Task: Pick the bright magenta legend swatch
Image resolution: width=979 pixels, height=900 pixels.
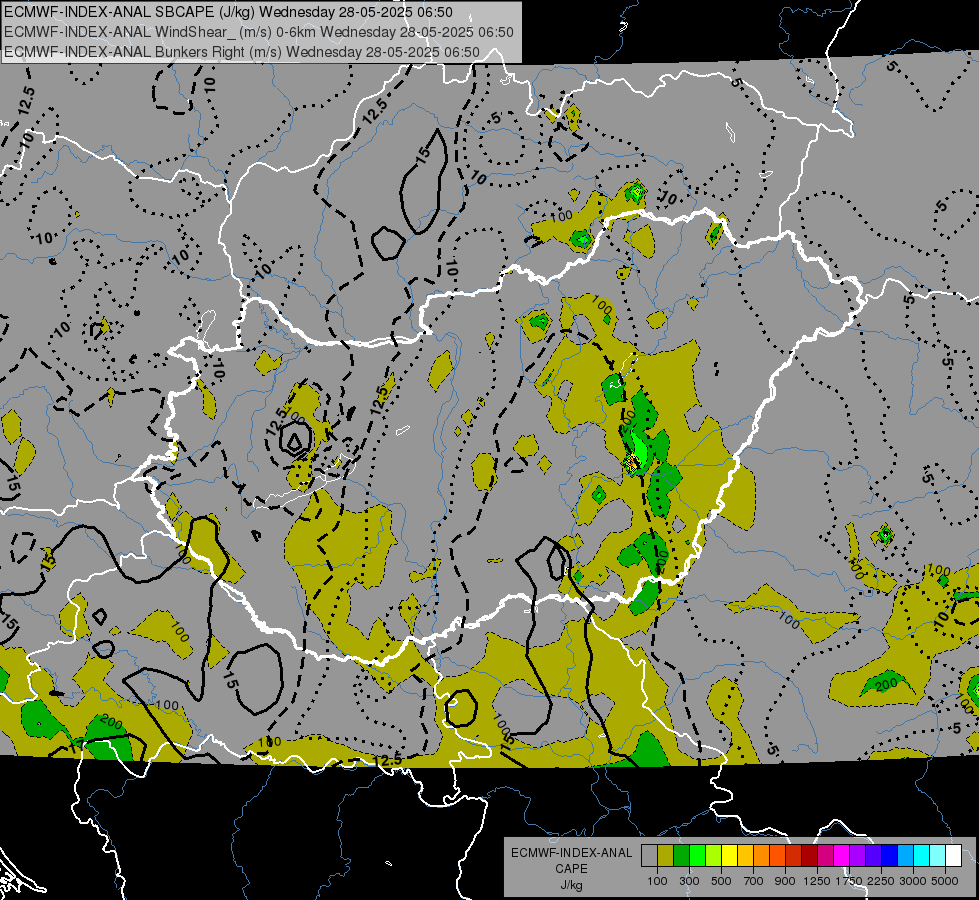Action: (x=842, y=855)
